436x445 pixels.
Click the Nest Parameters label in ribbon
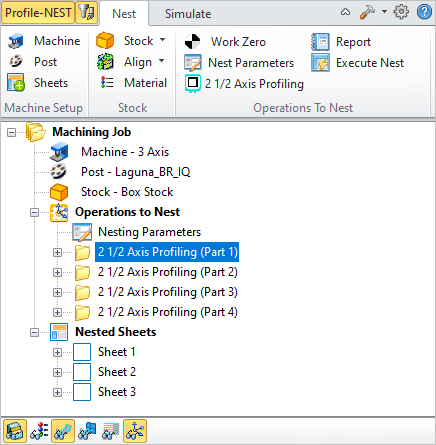click(251, 63)
